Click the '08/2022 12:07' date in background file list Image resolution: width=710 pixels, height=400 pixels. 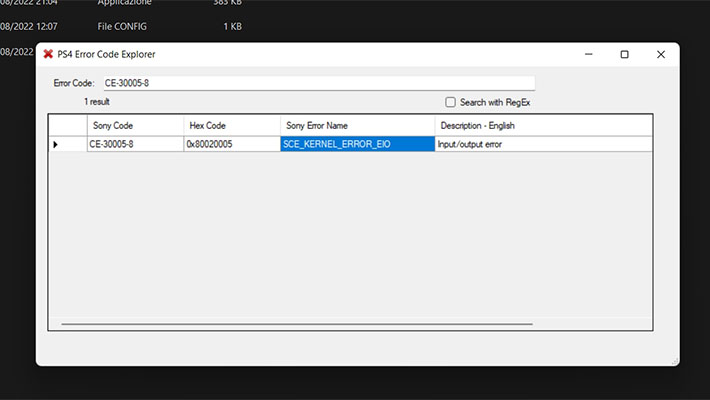pyautogui.click(x=29, y=27)
